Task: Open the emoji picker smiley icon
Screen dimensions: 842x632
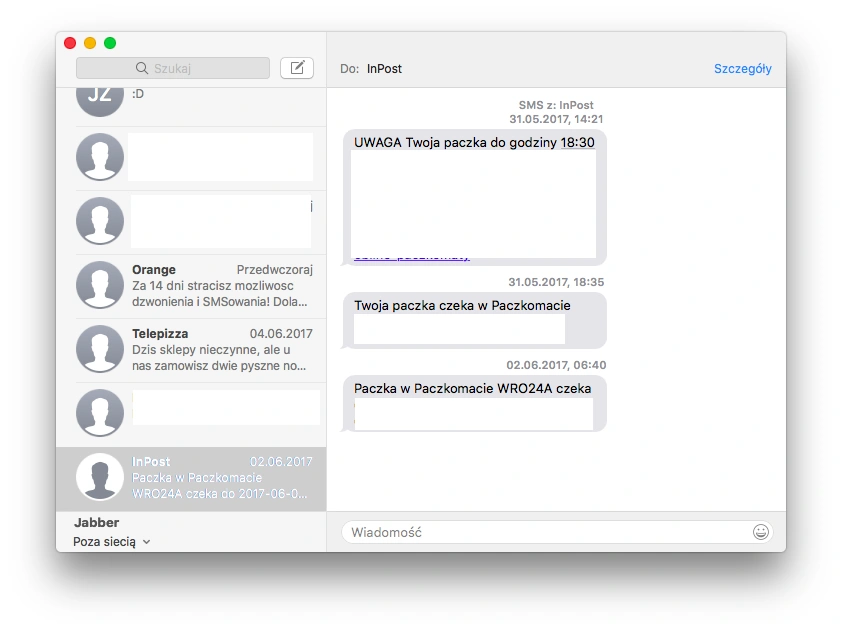Action: (x=760, y=532)
